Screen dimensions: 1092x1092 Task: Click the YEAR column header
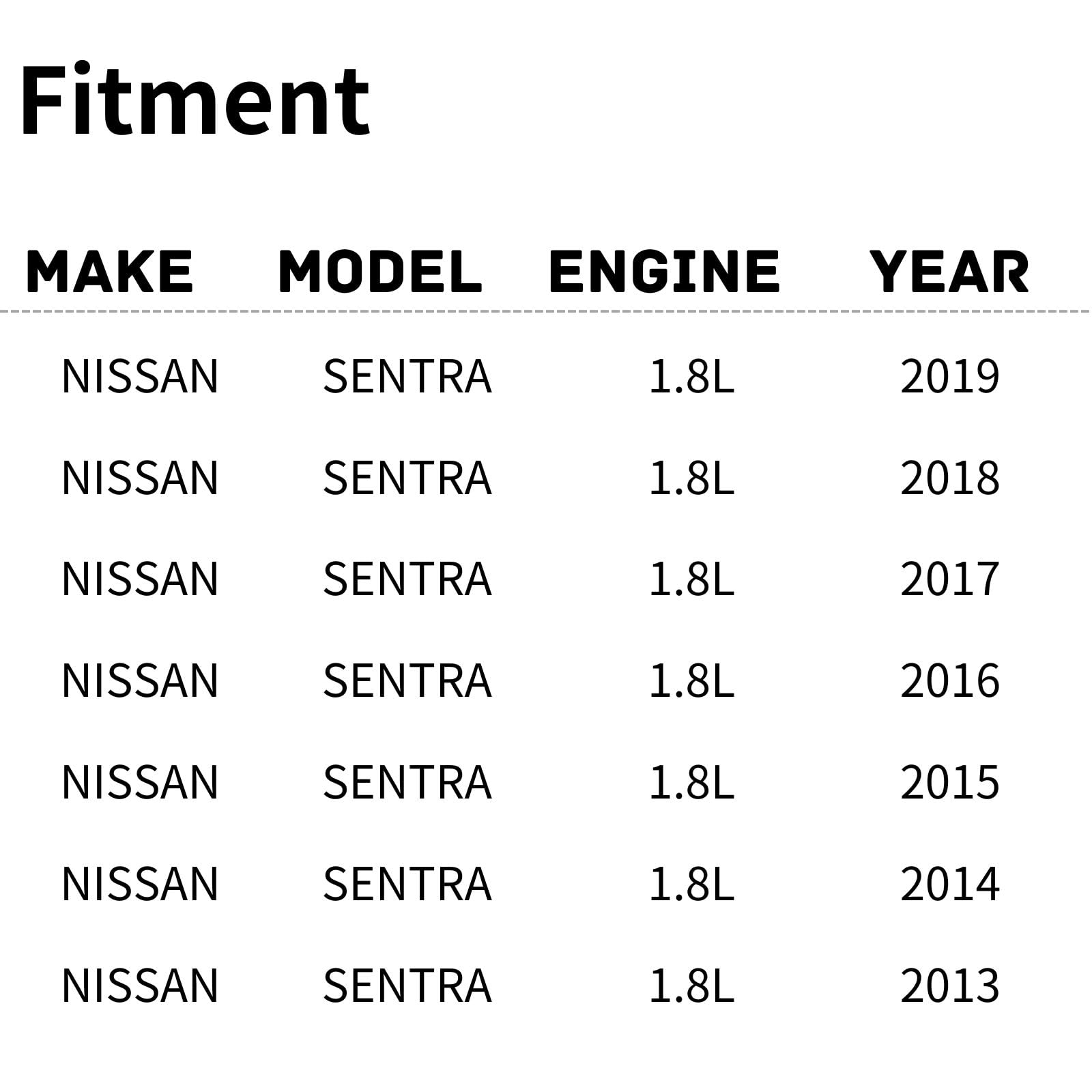coord(949,272)
